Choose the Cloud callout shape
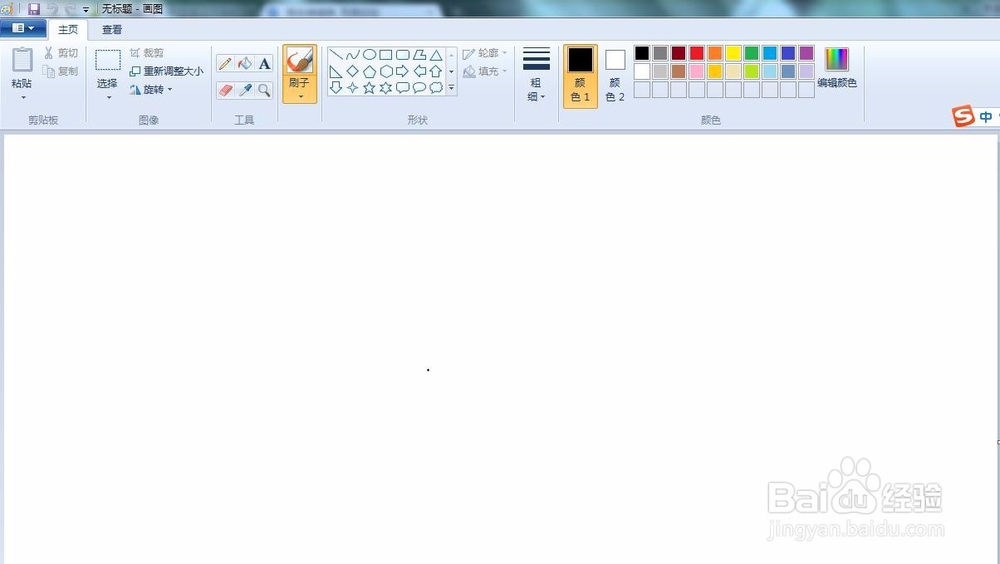Image resolution: width=1000 pixels, height=564 pixels. coord(436,87)
